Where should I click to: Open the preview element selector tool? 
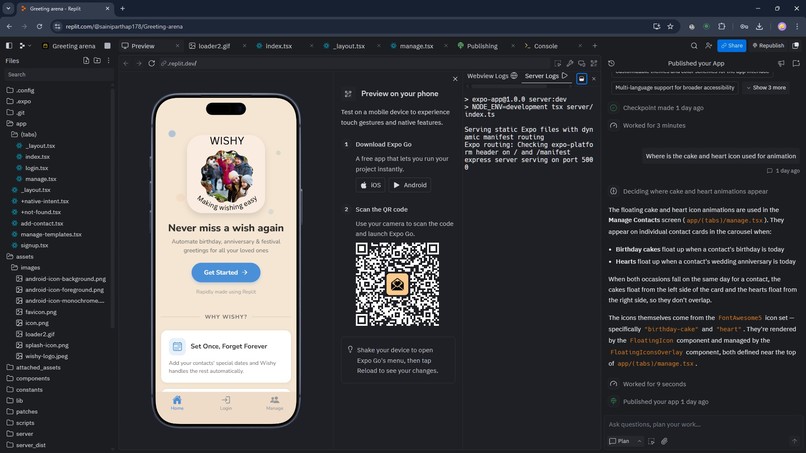[558, 63]
